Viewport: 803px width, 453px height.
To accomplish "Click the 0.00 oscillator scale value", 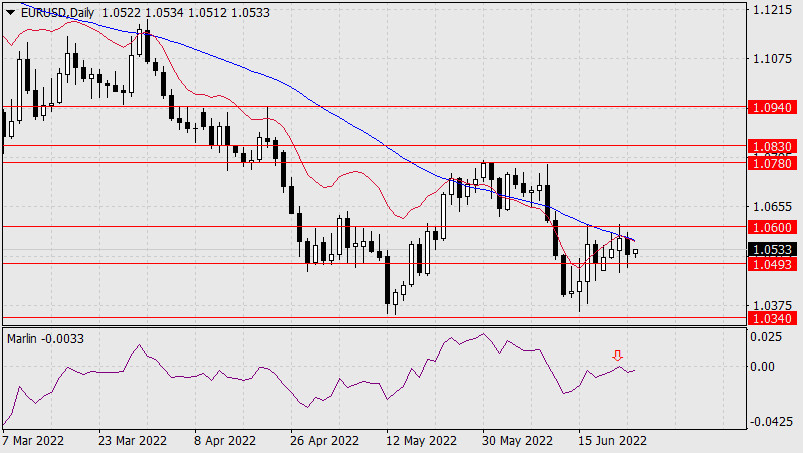I will pos(763,366).
